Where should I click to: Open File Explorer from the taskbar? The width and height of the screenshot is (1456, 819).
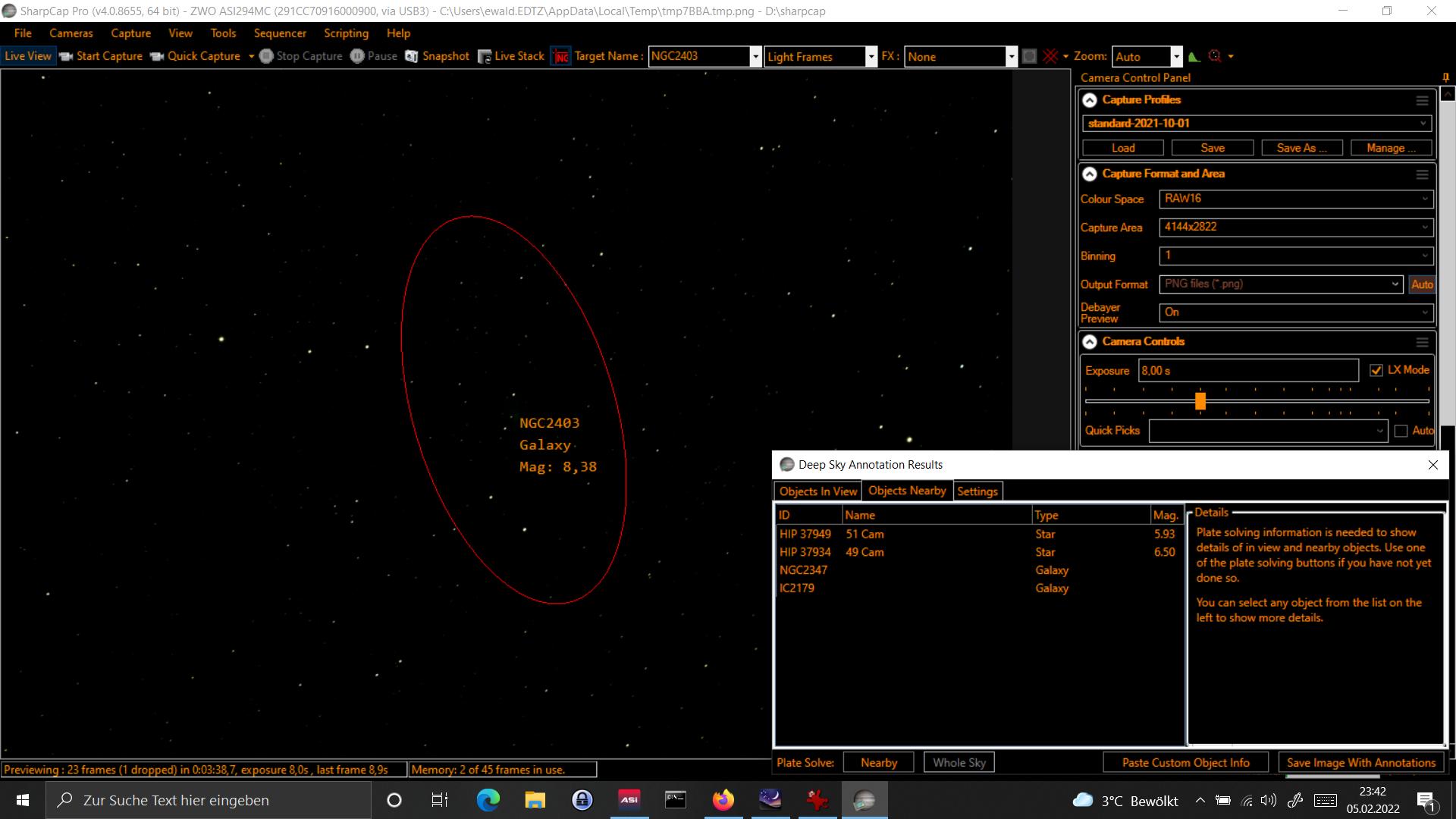535,800
